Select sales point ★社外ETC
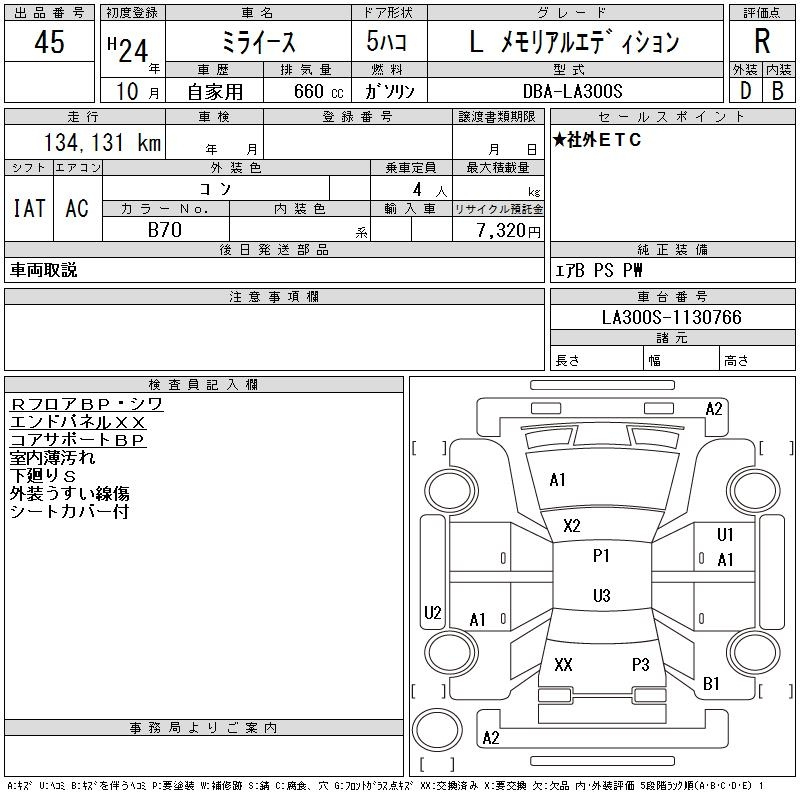Viewport: 800px width, 800px height. pos(597,139)
